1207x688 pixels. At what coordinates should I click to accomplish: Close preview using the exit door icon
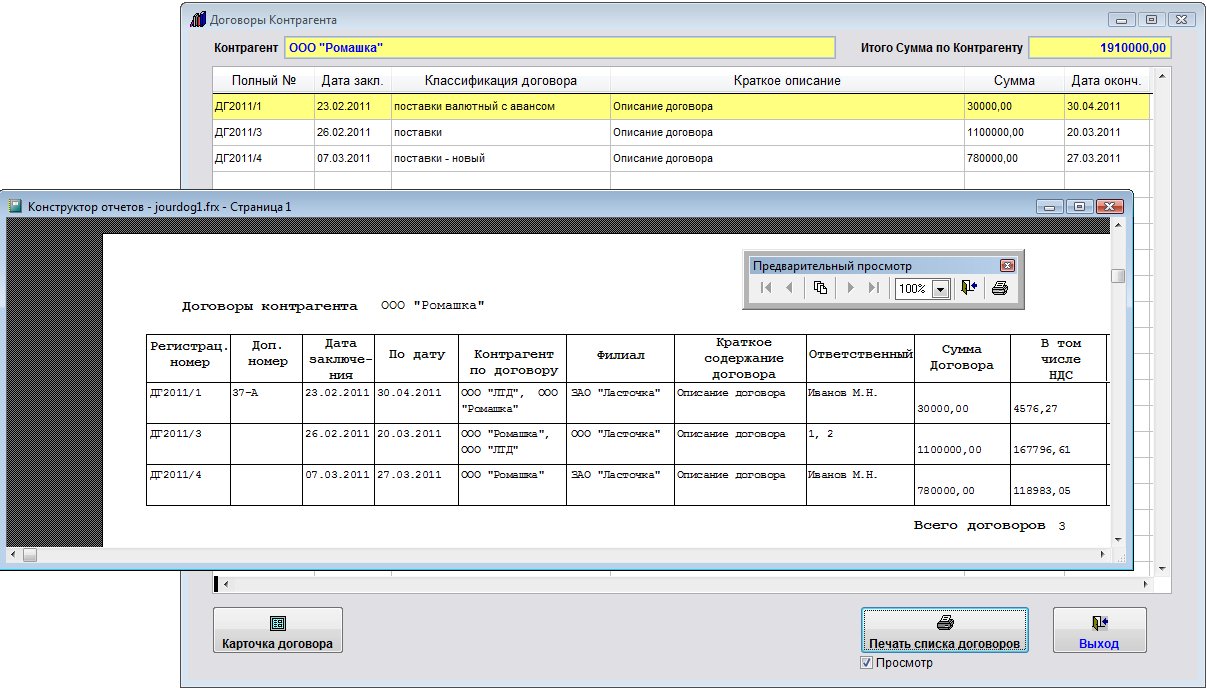(968, 288)
